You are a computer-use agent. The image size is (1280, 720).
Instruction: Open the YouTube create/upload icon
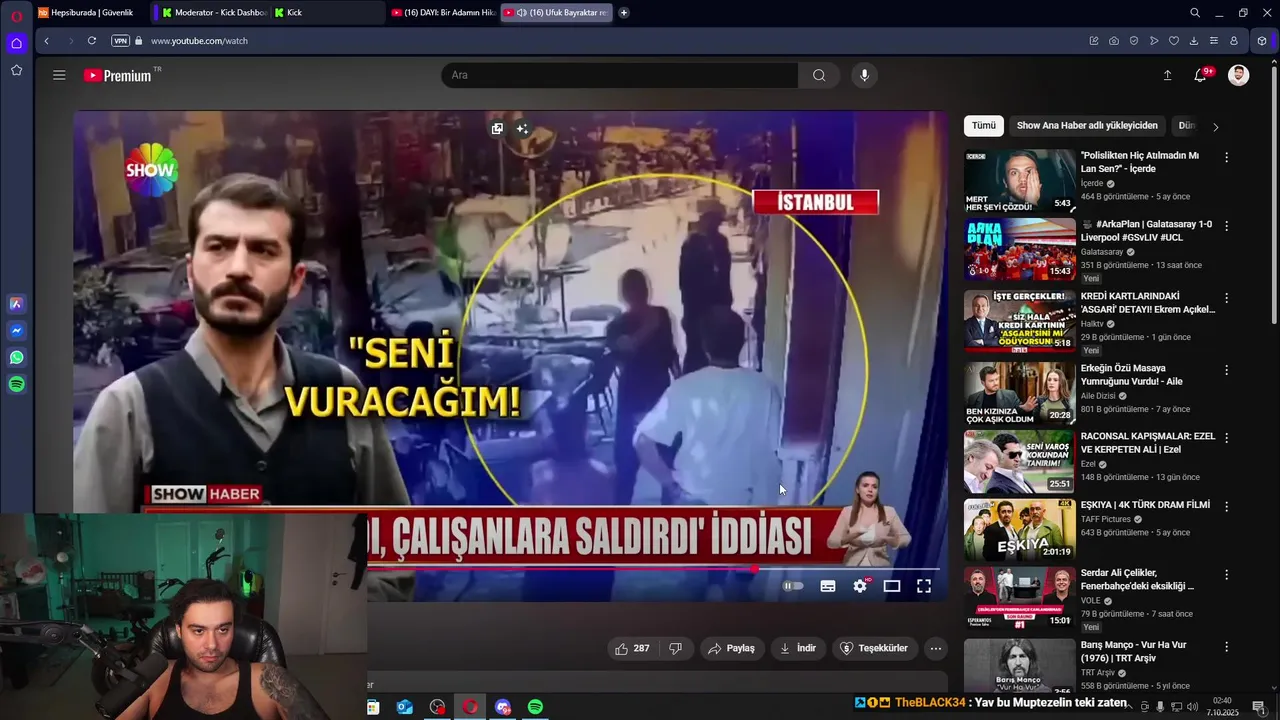pyautogui.click(x=1167, y=75)
